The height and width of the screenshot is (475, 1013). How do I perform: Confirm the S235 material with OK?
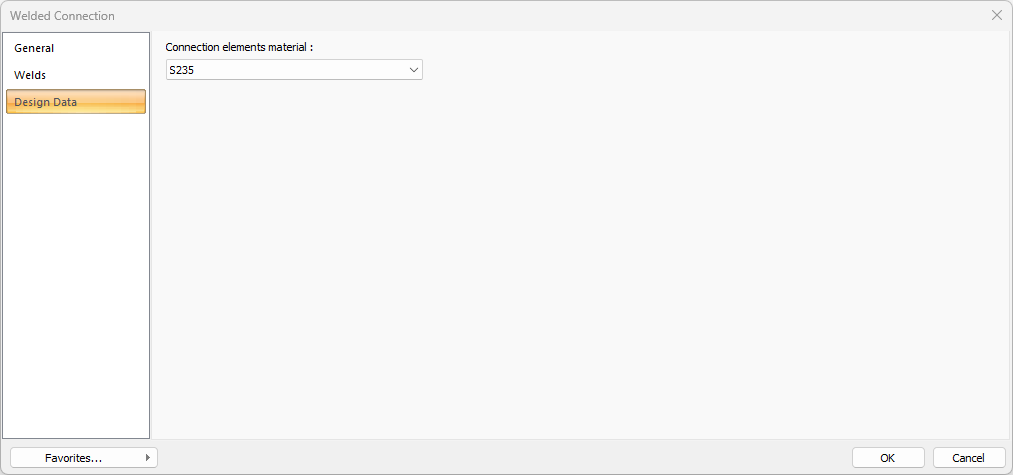(887, 457)
